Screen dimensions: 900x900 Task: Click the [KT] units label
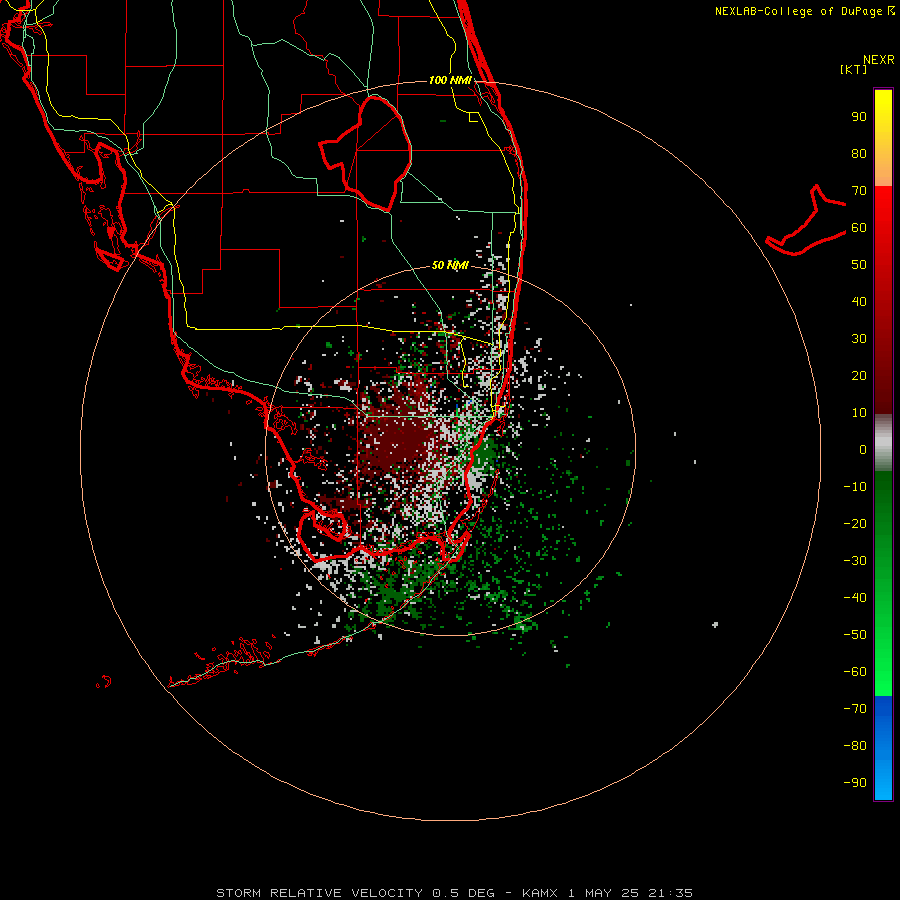[x=853, y=69]
